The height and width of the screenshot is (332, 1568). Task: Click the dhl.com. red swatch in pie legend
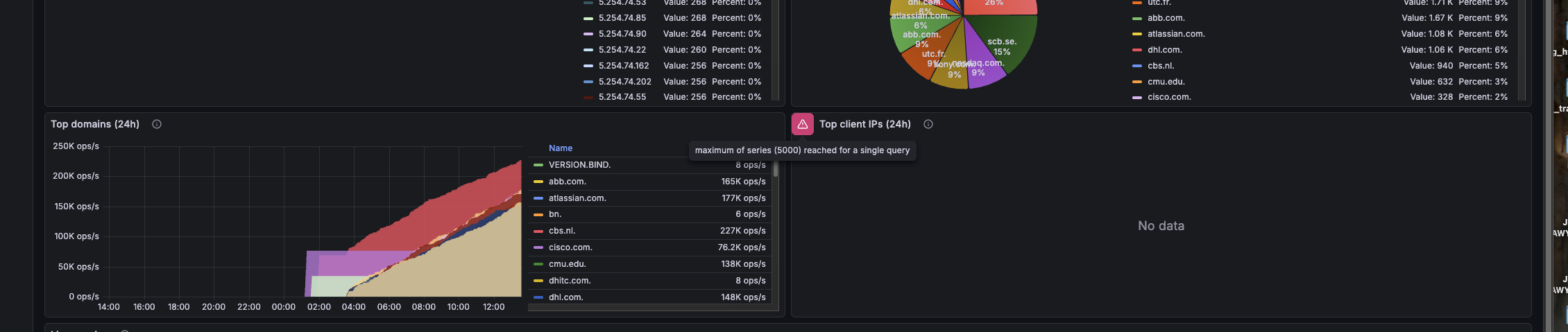(x=1137, y=50)
